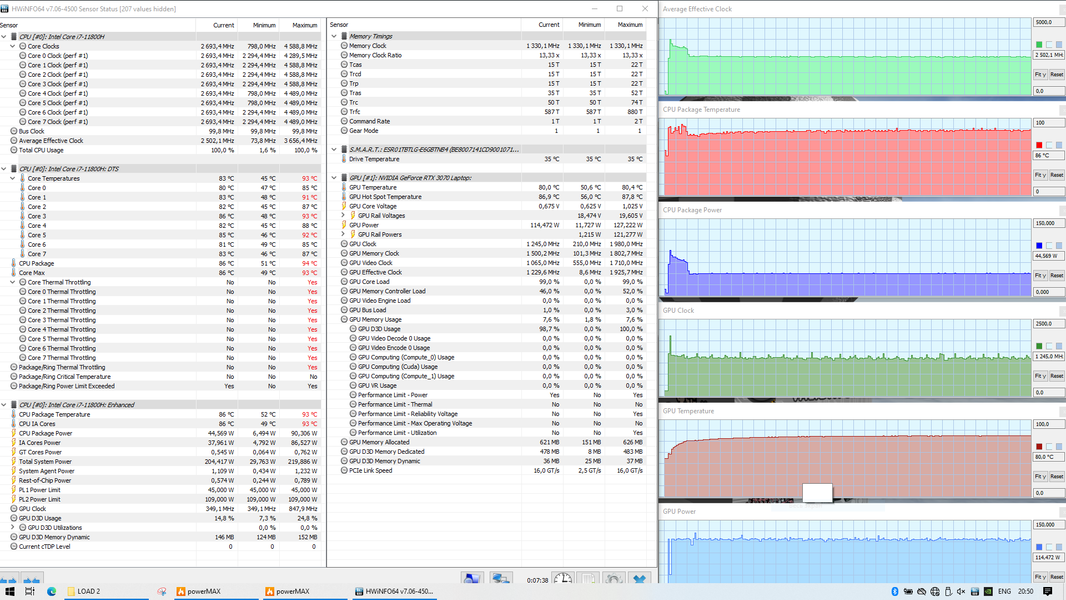Click blue color swatch on CPU Package Power graph

click(1039, 246)
